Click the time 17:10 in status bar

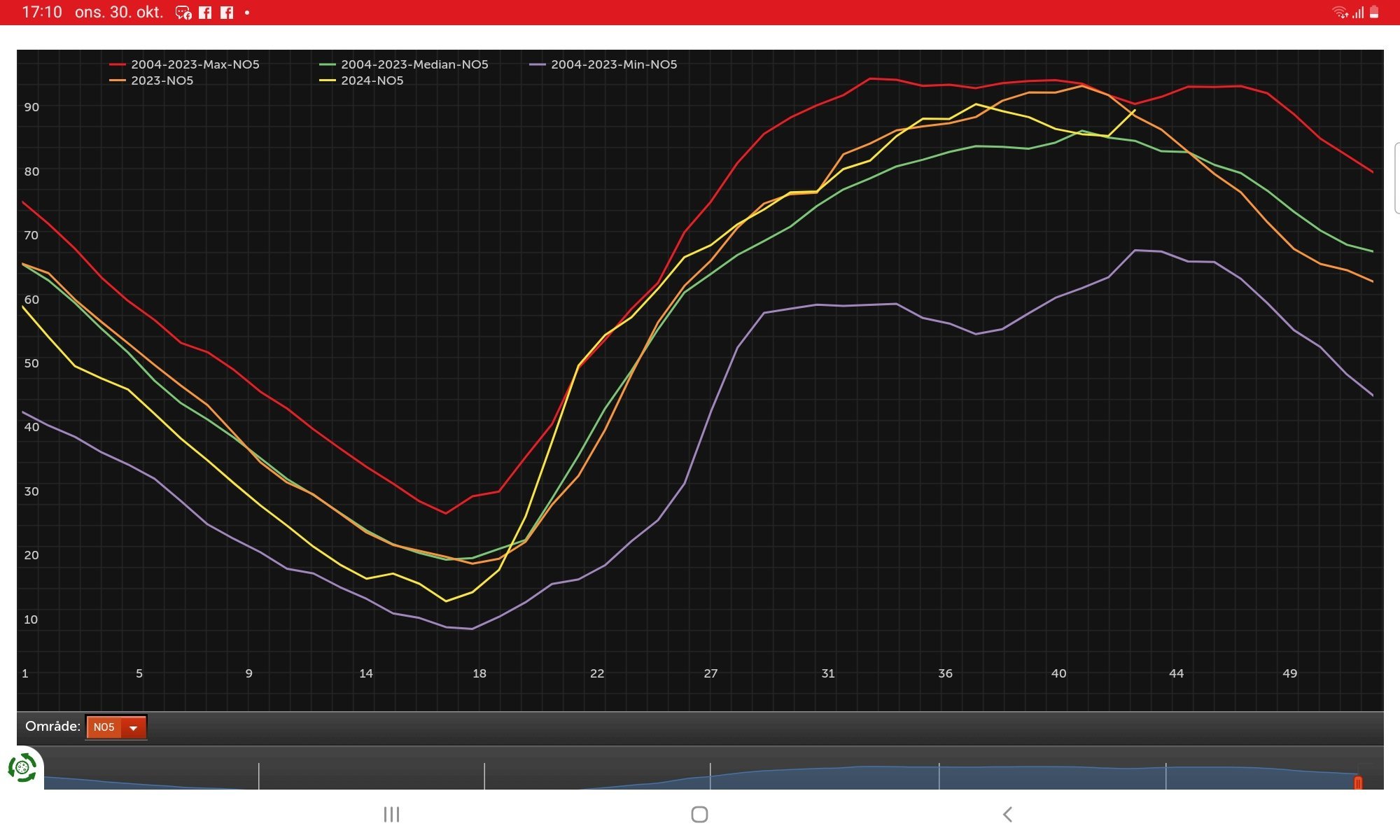pos(42,13)
